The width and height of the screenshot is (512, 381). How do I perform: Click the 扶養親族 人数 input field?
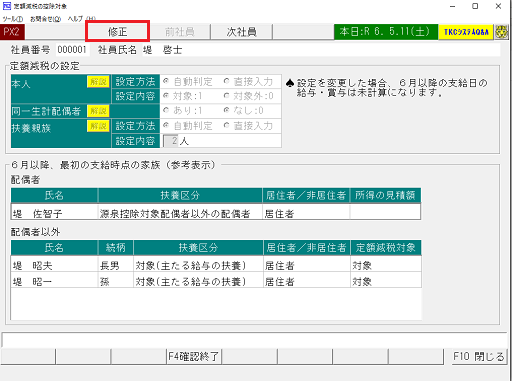click(x=171, y=141)
